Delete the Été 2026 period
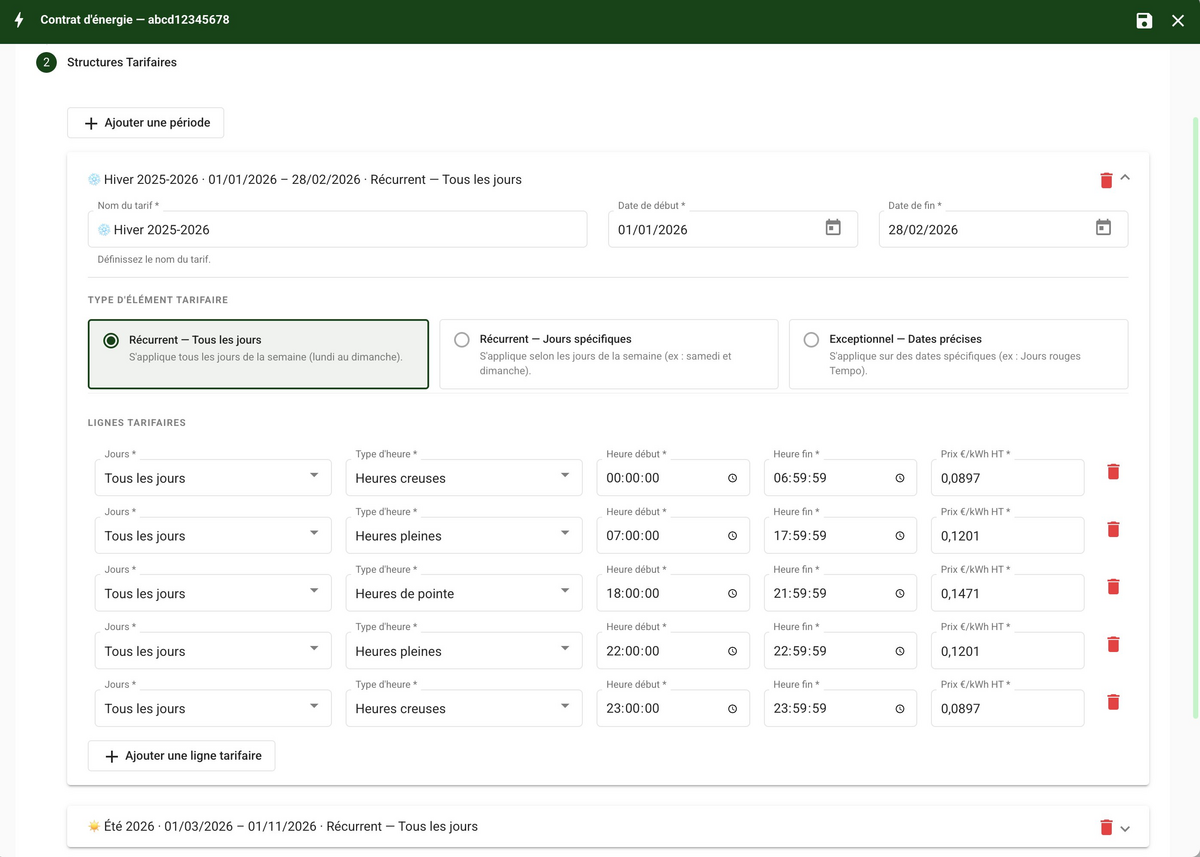 (x=1106, y=827)
